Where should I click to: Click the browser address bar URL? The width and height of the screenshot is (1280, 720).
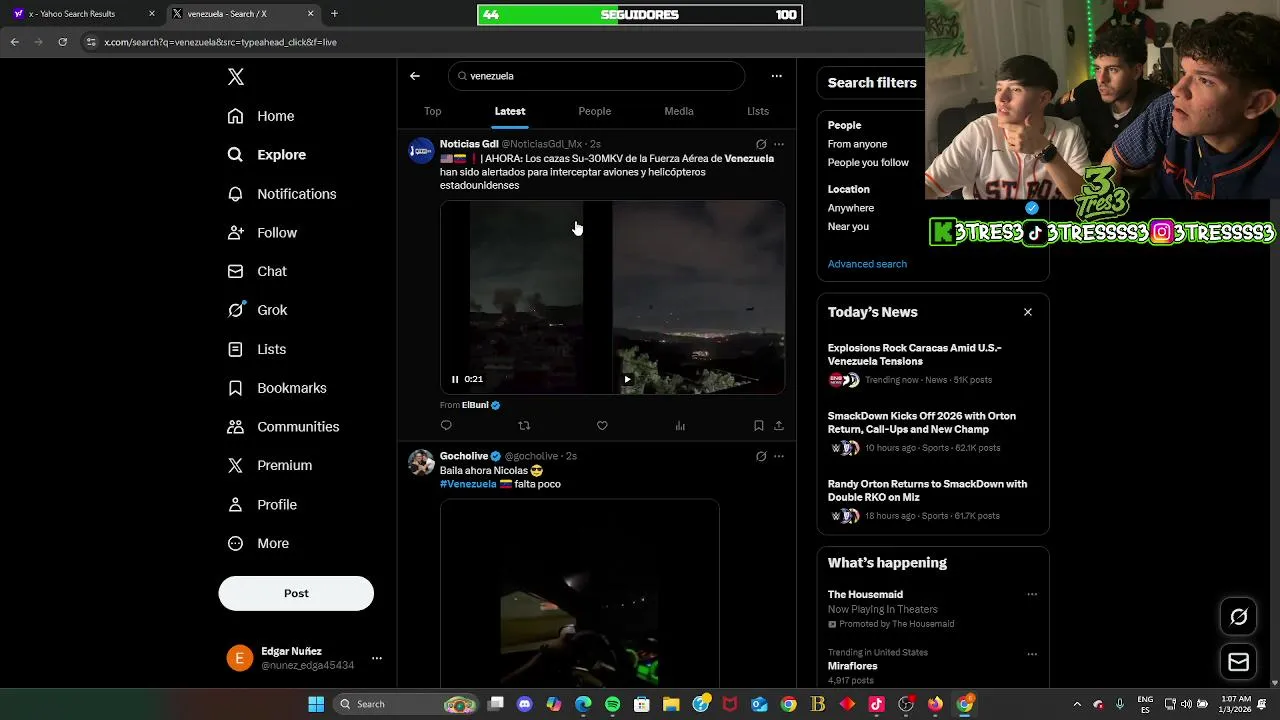click(x=220, y=42)
